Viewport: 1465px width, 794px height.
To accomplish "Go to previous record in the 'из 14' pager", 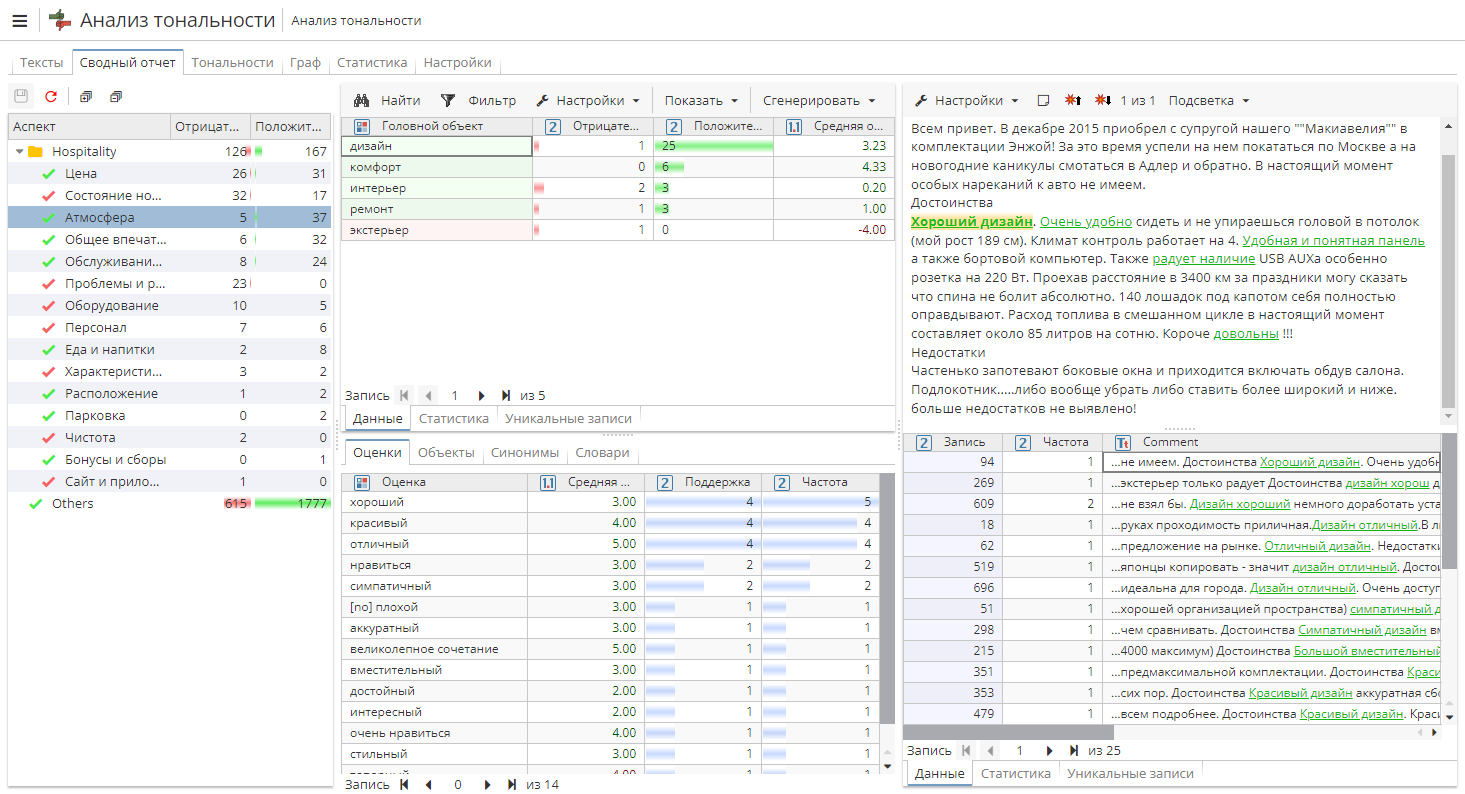I will pos(428,785).
